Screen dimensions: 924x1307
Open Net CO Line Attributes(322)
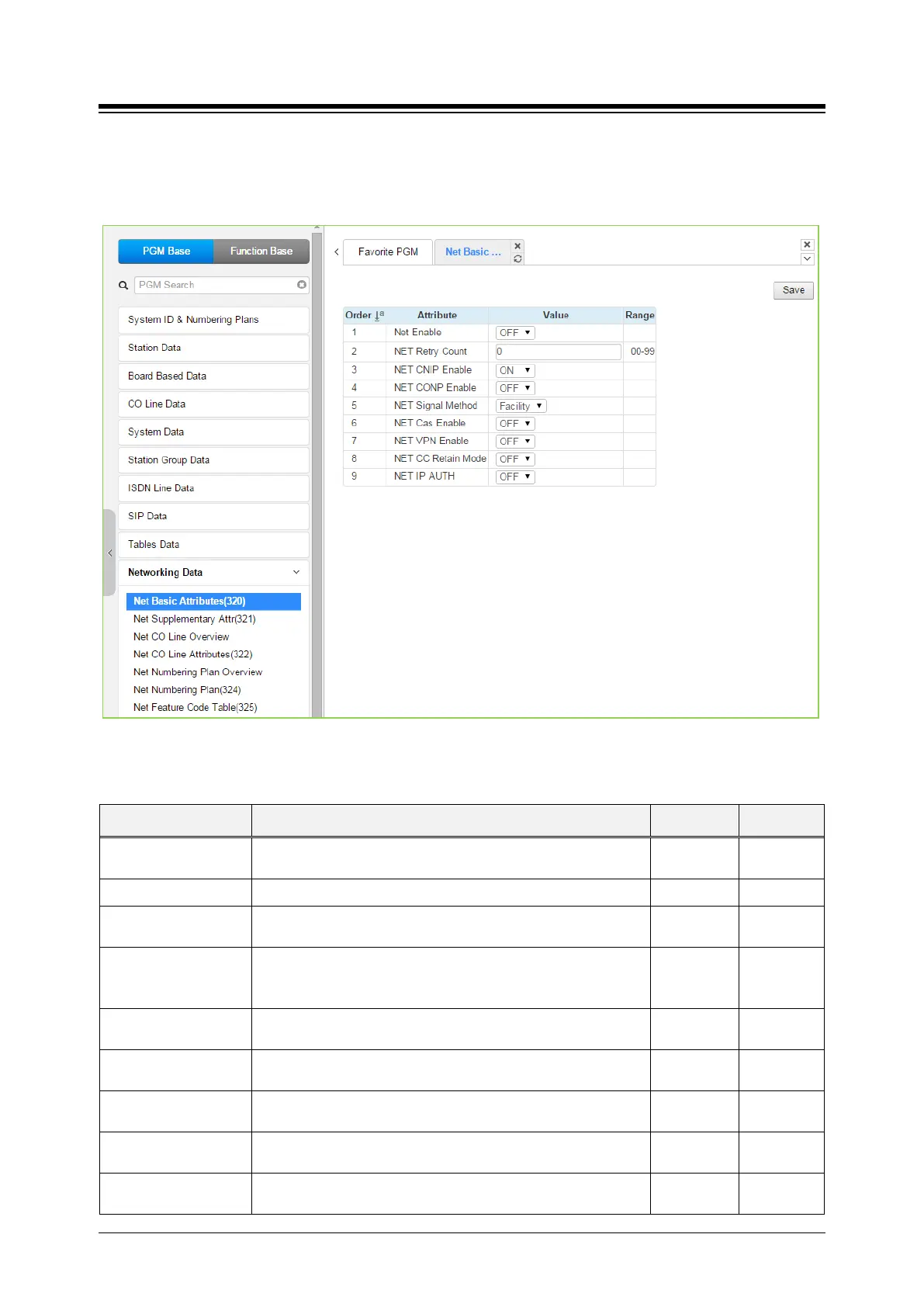[192, 654]
